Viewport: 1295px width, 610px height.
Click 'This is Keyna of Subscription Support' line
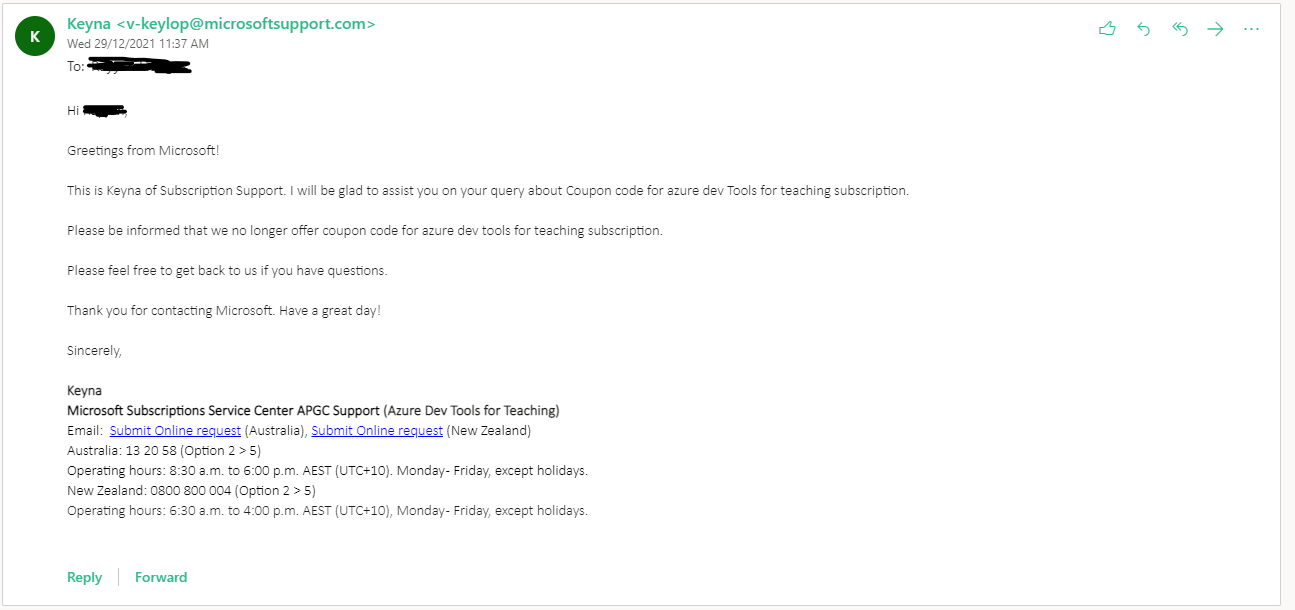pyautogui.click(x=488, y=191)
